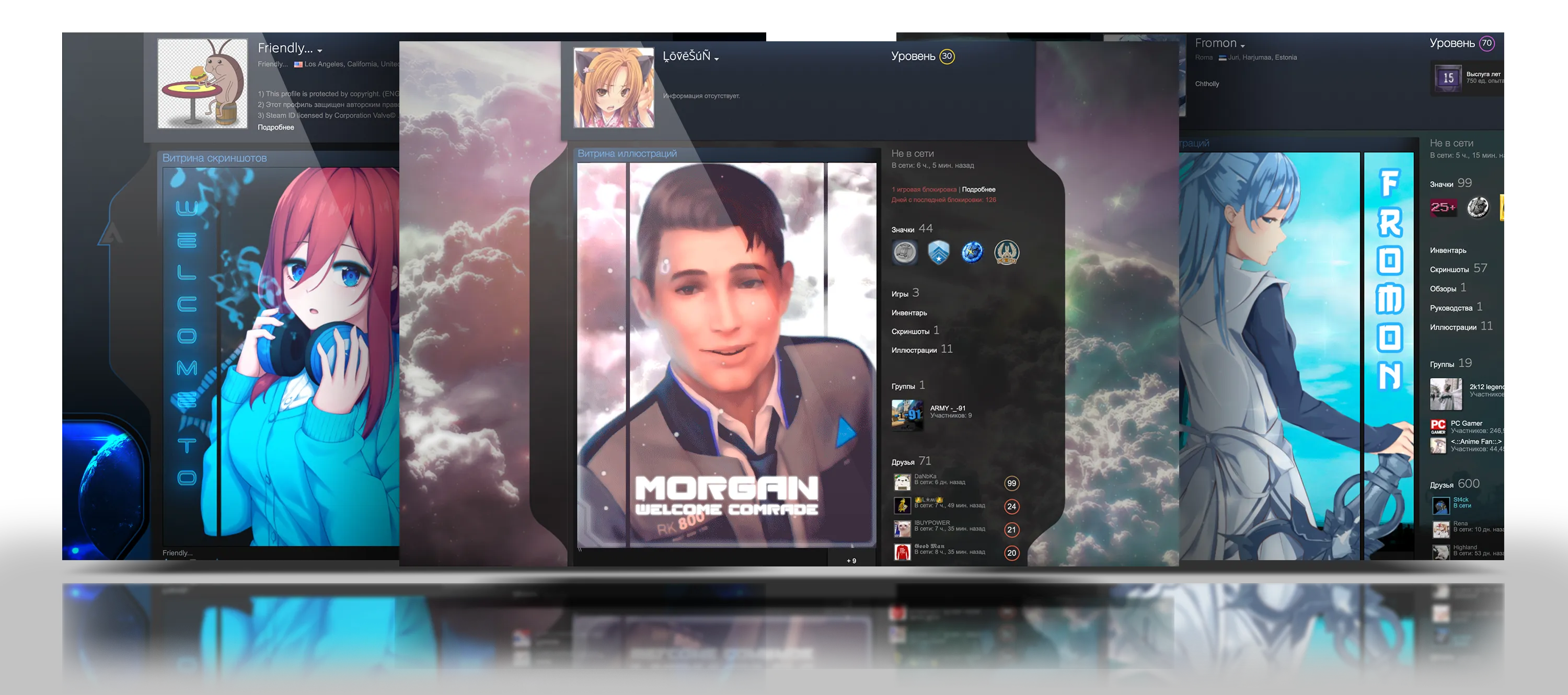The image size is (1568, 695).
Task: Open the 25+ badge on Fromon profile
Action: pyautogui.click(x=1443, y=207)
